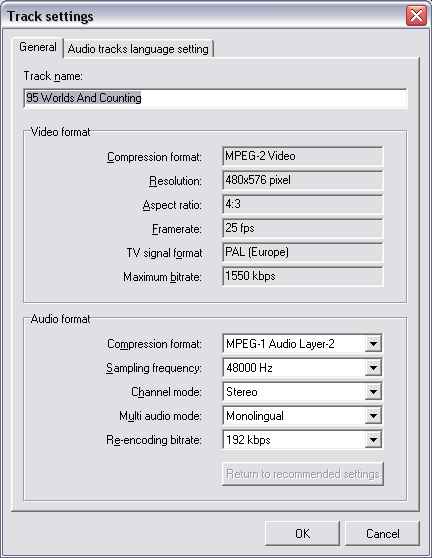This screenshot has height=558, width=432.
Task: Click the Monolingual combo box value
Action: 302,416
